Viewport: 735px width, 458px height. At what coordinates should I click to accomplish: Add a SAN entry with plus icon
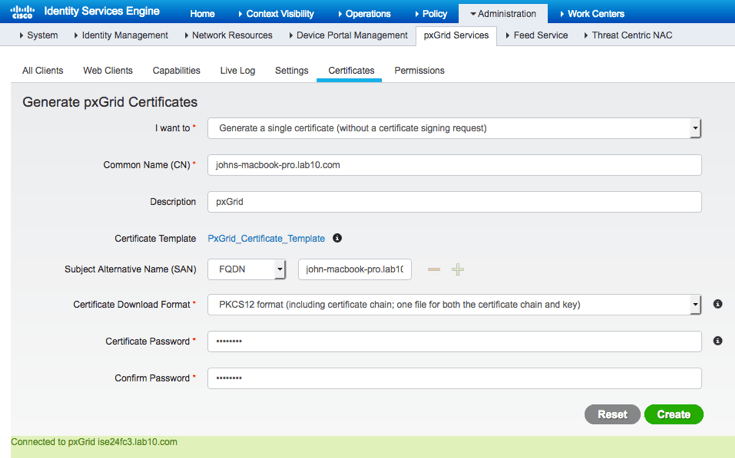458,270
